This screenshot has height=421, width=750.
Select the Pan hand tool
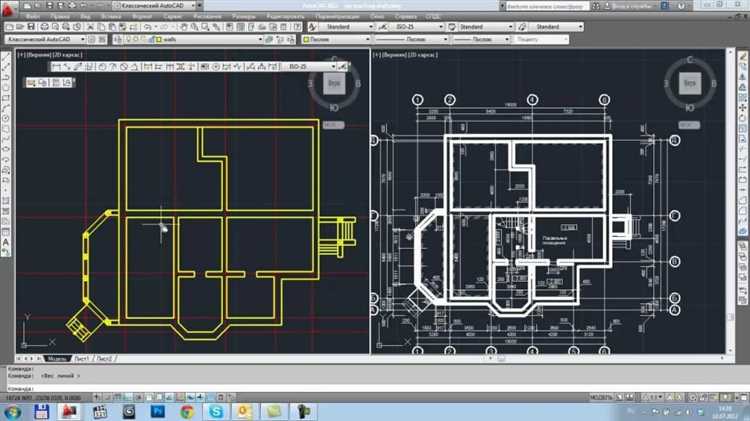point(184,27)
